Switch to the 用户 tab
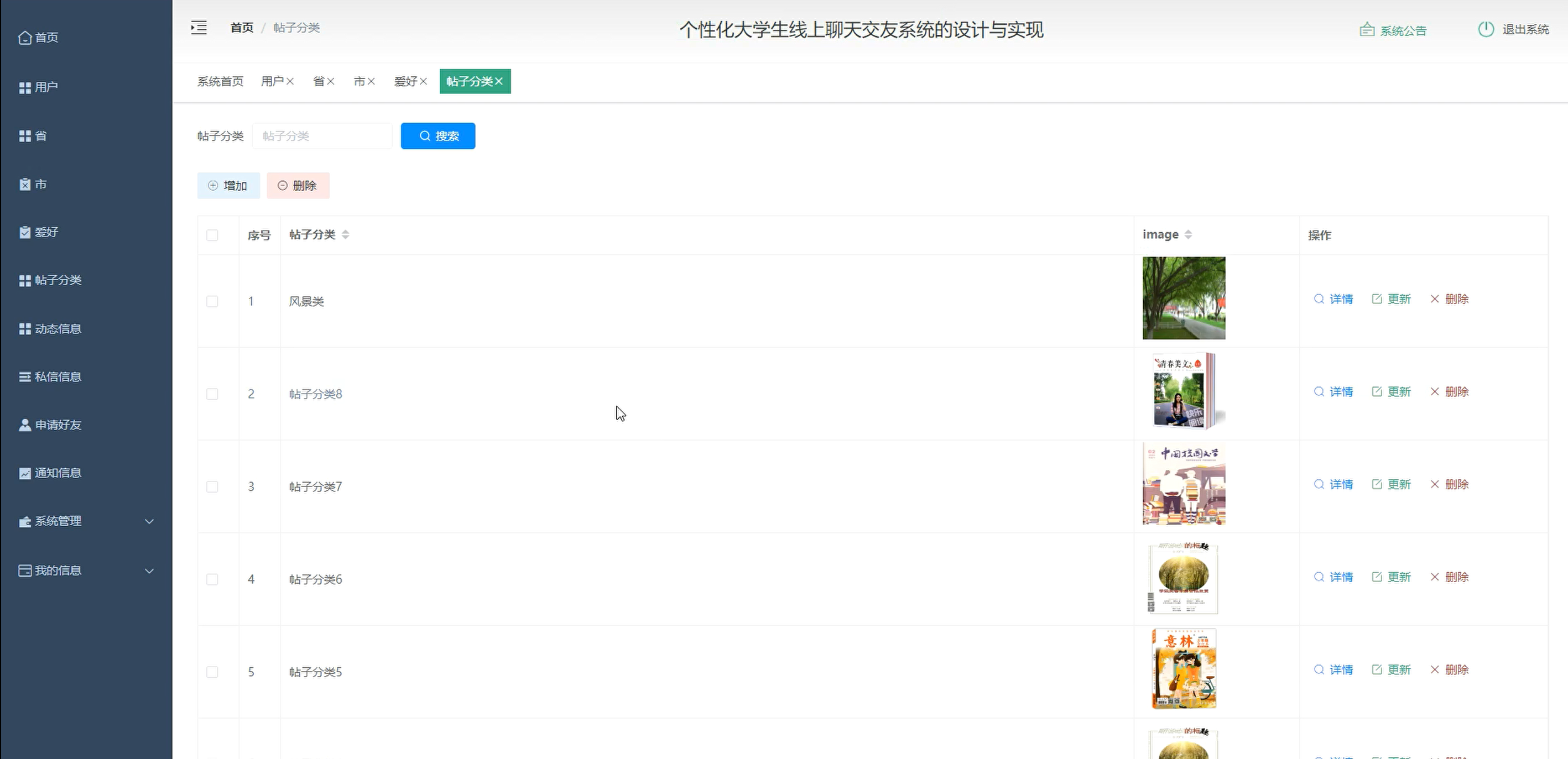Screen dimensions: 1568x759 click(272, 81)
